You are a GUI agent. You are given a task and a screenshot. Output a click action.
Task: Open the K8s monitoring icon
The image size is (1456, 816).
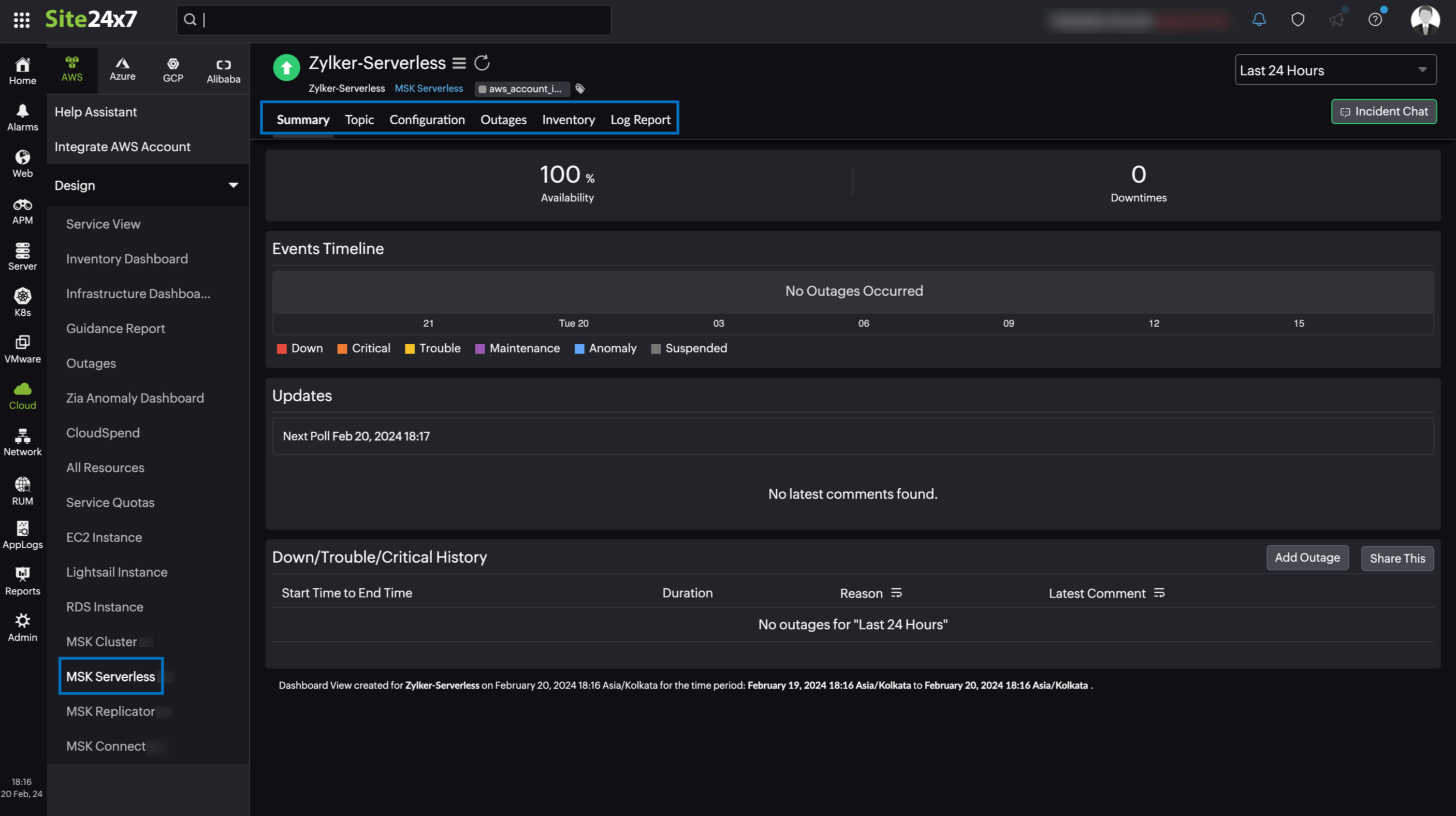tap(22, 302)
